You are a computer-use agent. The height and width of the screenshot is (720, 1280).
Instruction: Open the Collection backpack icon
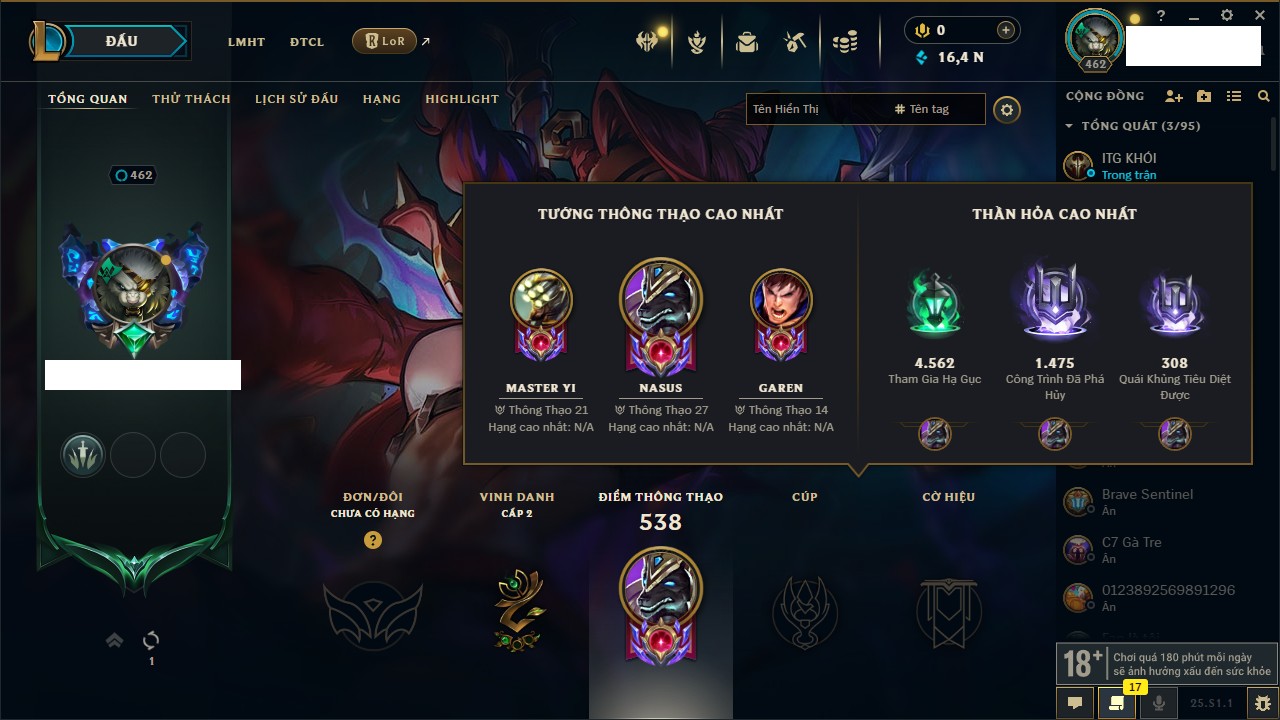pos(746,42)
